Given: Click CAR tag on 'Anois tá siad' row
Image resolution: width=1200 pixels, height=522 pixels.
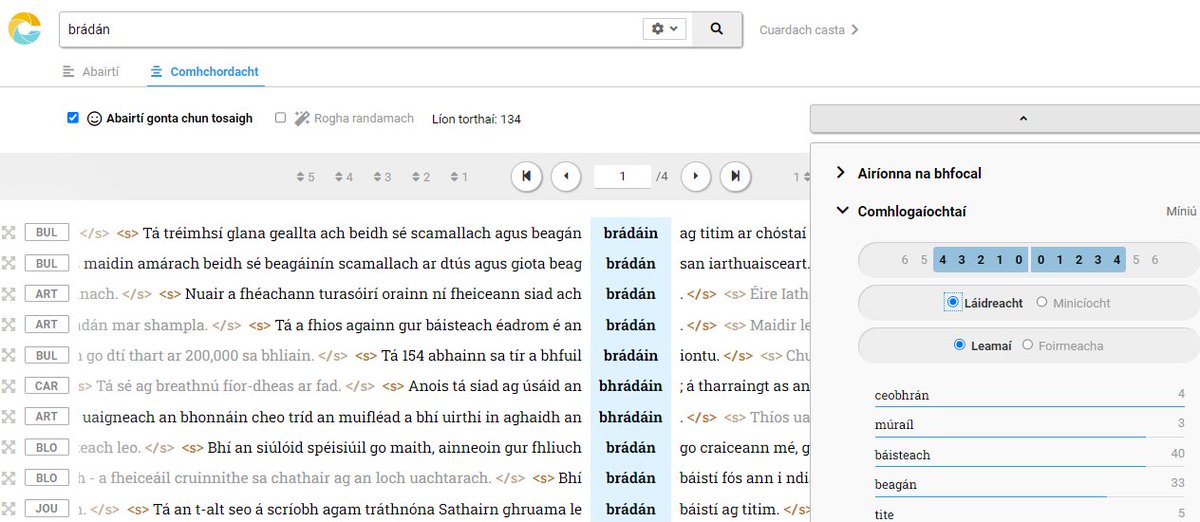Looking at the screenshot, I should pyautogui.click(x=47, y=386).
